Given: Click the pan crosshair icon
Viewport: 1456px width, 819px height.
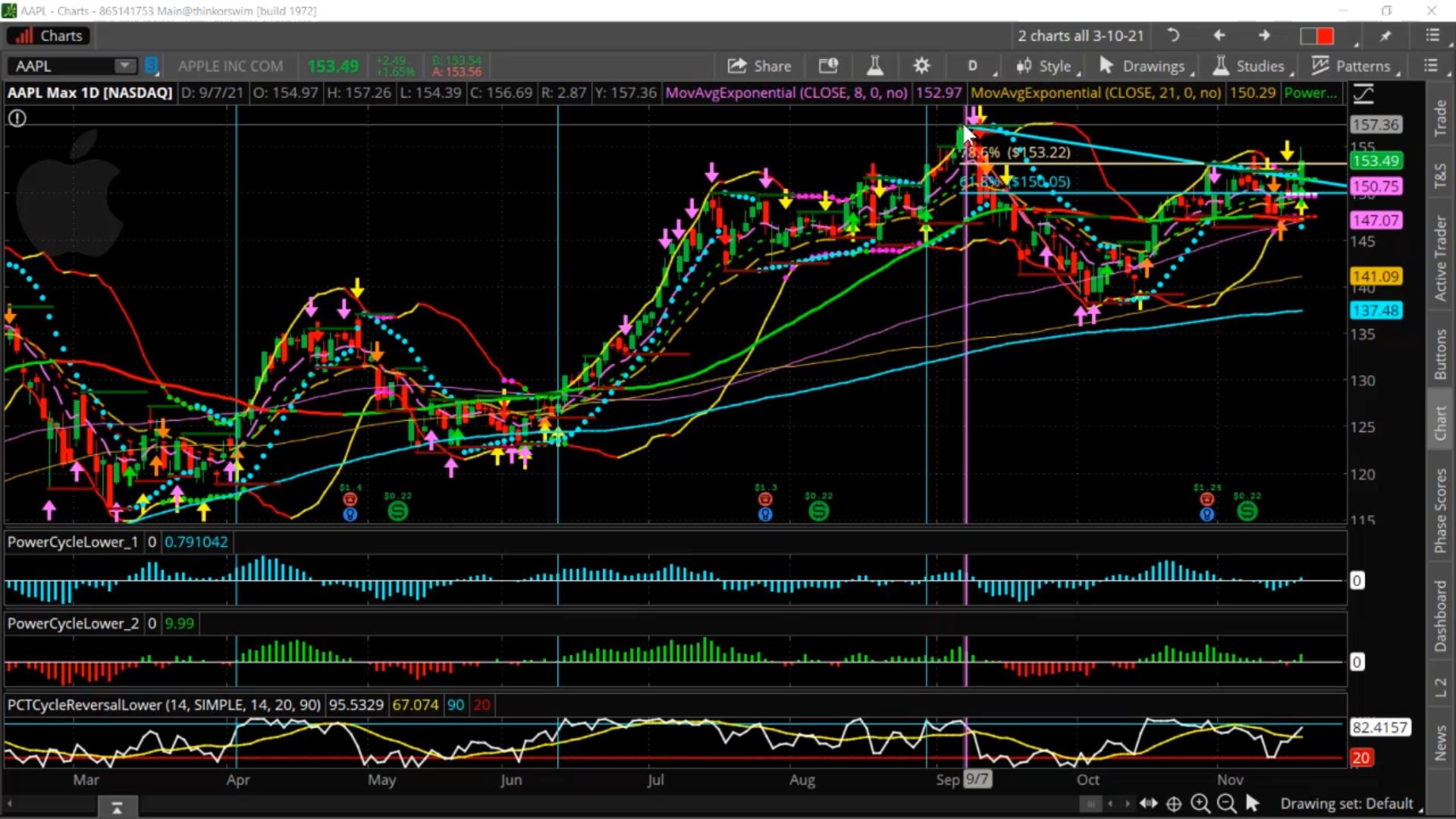Looking at the screenshot, I should 1174,803.
